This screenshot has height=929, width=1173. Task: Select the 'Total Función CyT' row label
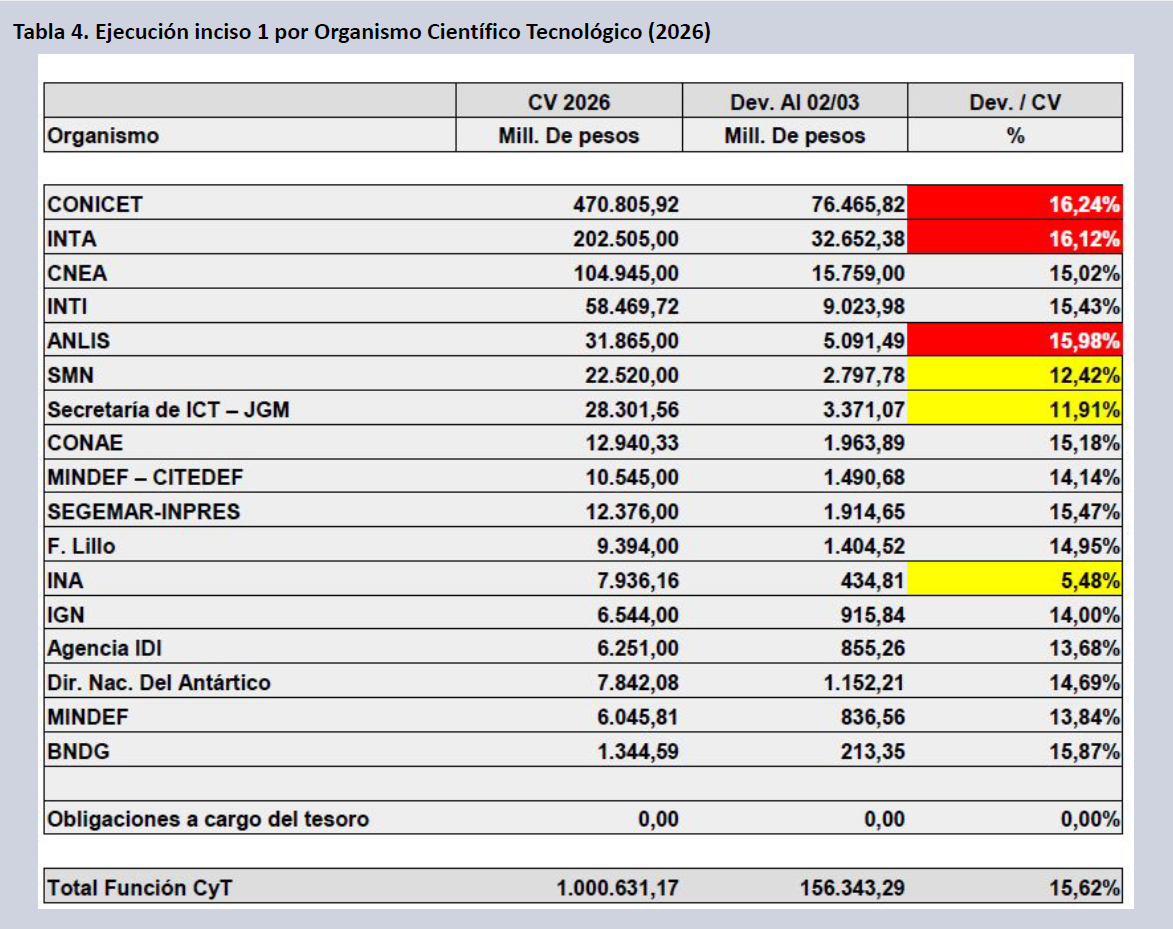[x=140, y=887]
